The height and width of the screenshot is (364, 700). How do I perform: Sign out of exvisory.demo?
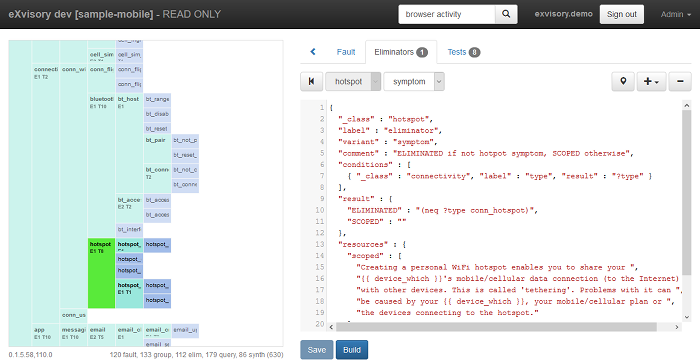coord(621,14)
